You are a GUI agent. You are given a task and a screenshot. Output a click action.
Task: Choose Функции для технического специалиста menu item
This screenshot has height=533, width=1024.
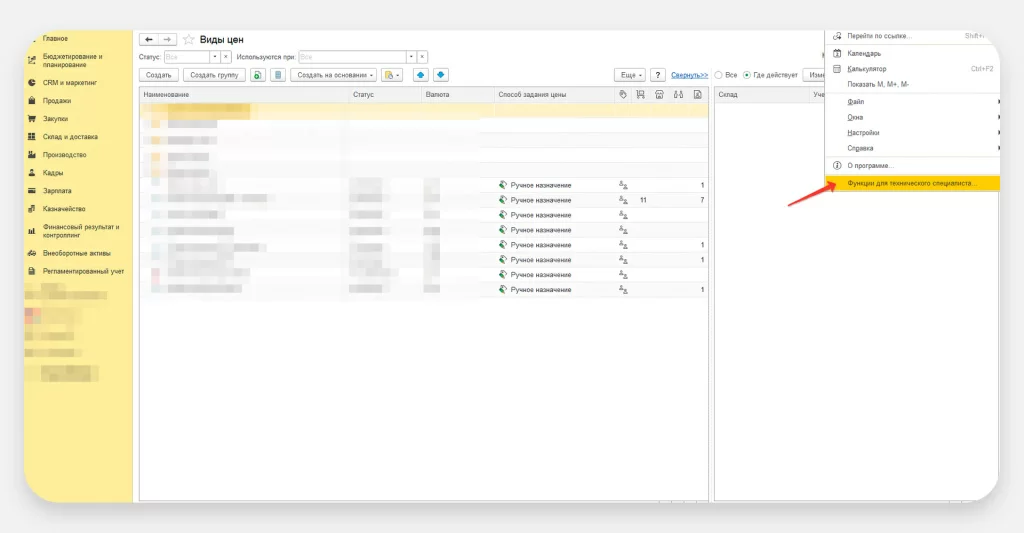[x=909, y=184]
